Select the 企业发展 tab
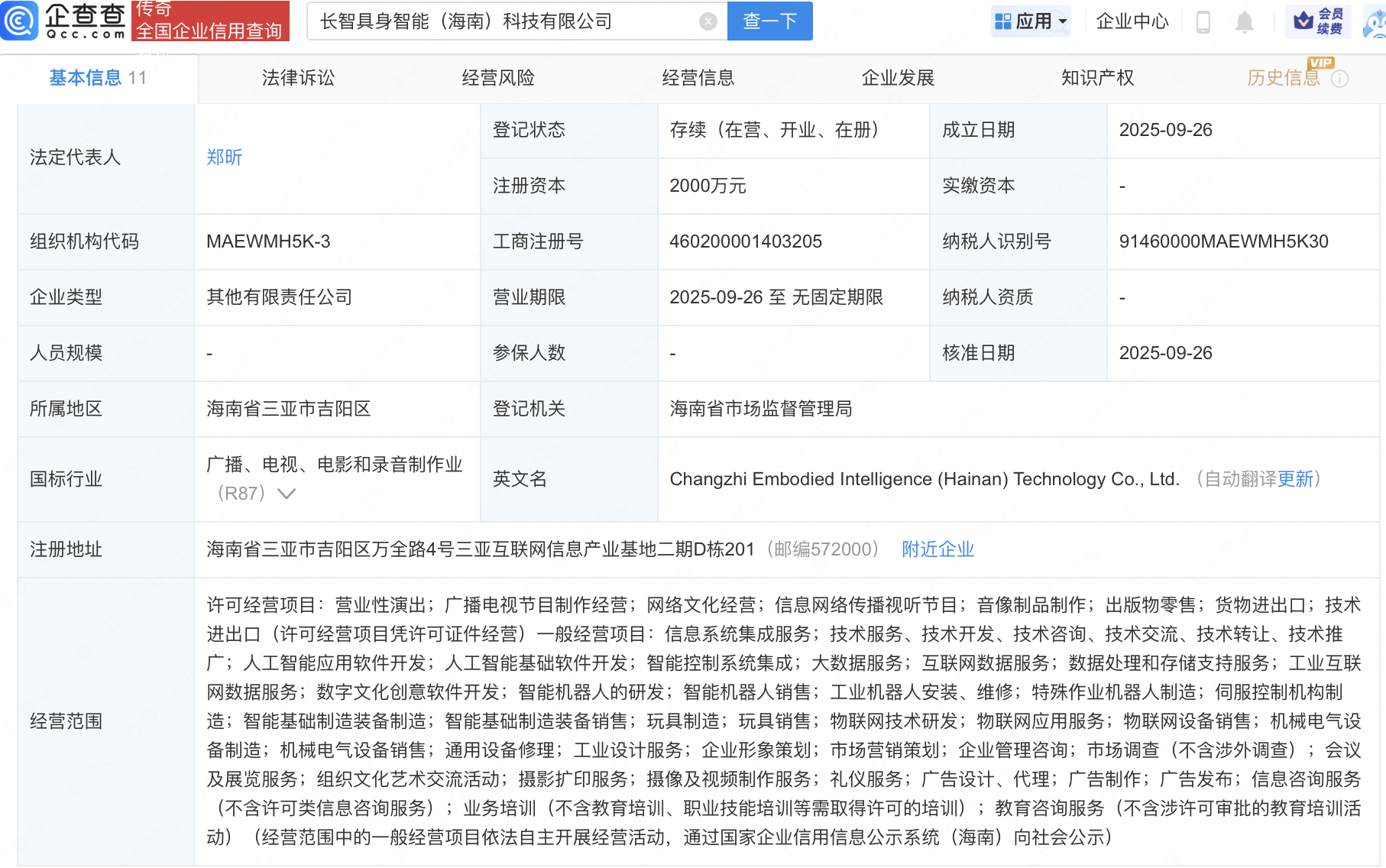Viewport: 1386px width, 868px height. (x=898, y=78)
